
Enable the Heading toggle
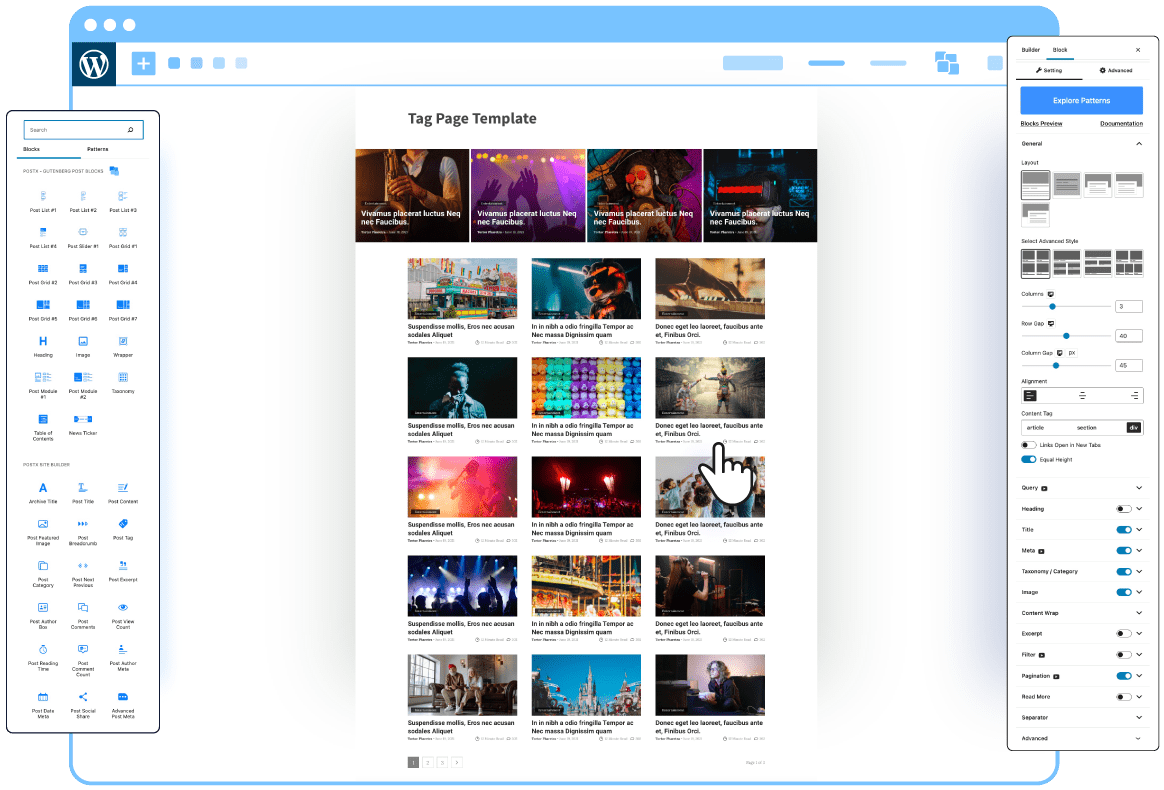(1123, 509)
